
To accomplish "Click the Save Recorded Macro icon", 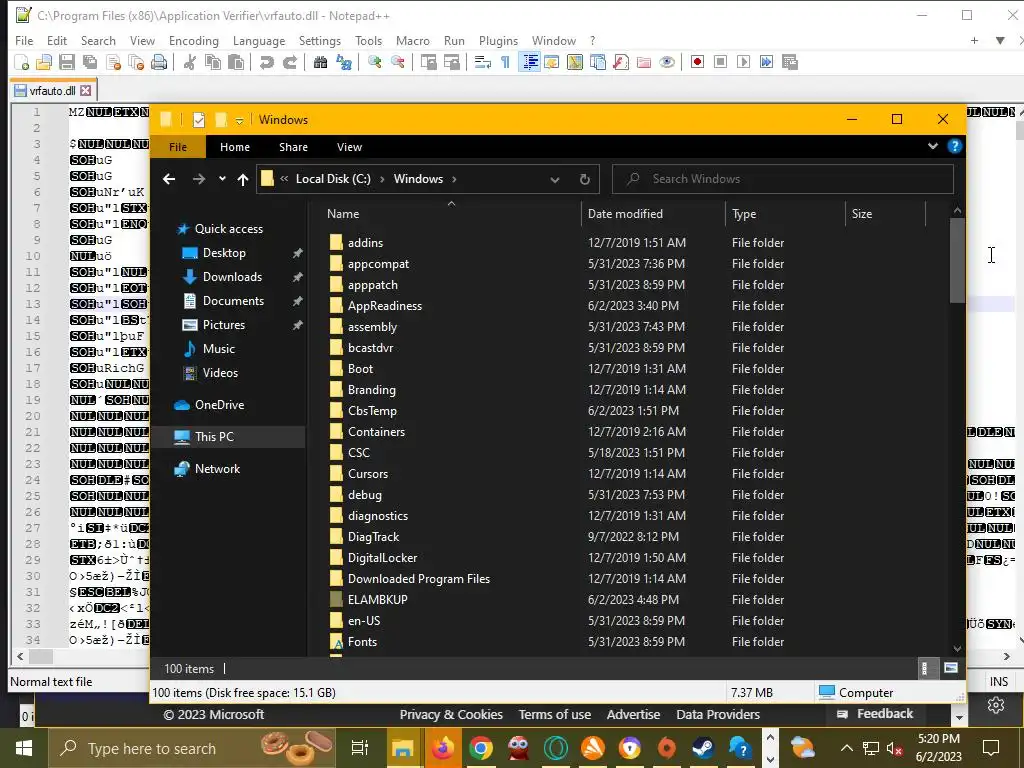I will (790, 62).
